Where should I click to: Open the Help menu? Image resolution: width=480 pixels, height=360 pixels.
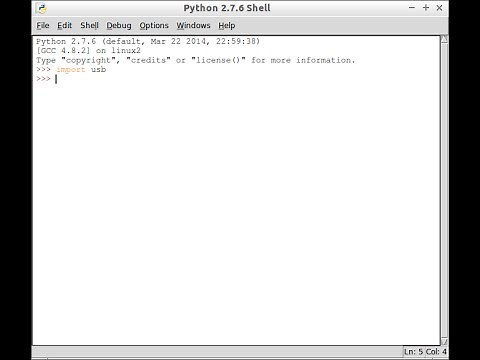coord(227,25)
